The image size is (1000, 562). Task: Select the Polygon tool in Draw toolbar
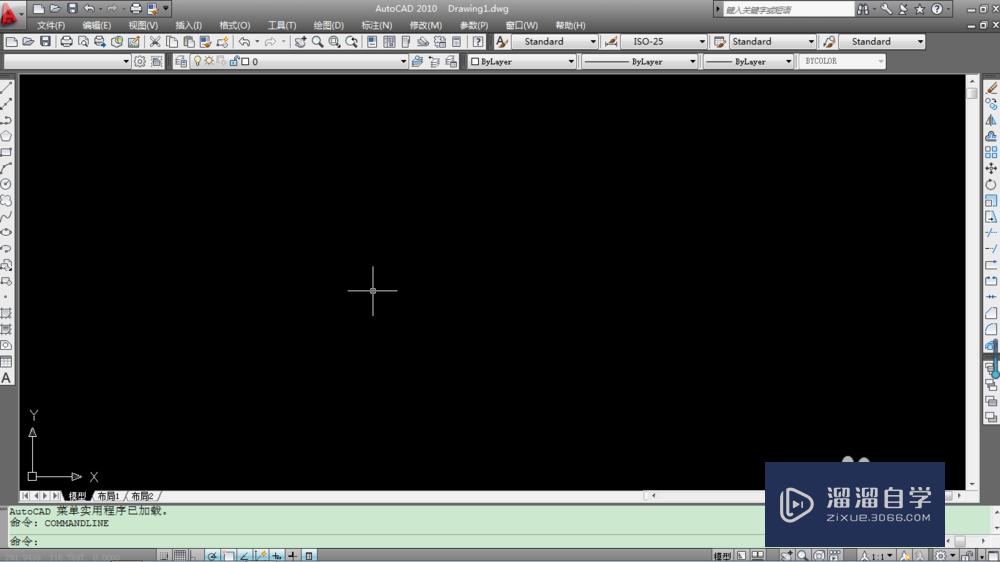tap(6, 136)
